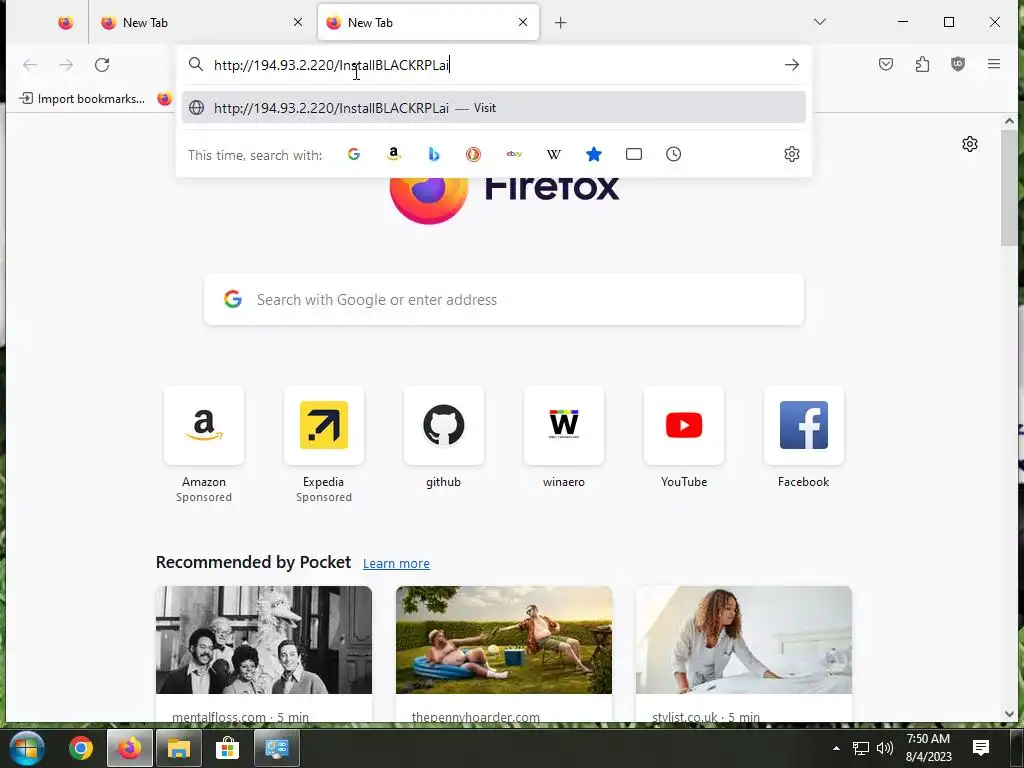
Task: Search this time with DuckDuckGo icon
Action: 473,154
